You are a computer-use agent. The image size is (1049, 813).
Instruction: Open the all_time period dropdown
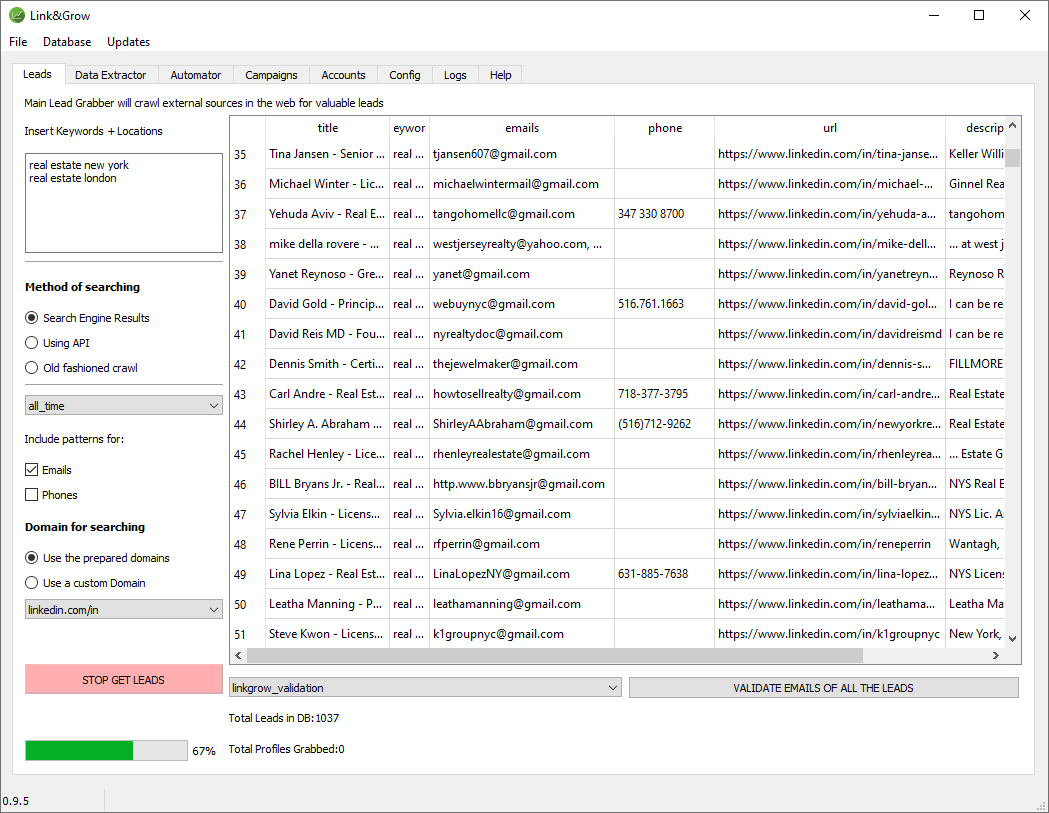pos(123,406)
